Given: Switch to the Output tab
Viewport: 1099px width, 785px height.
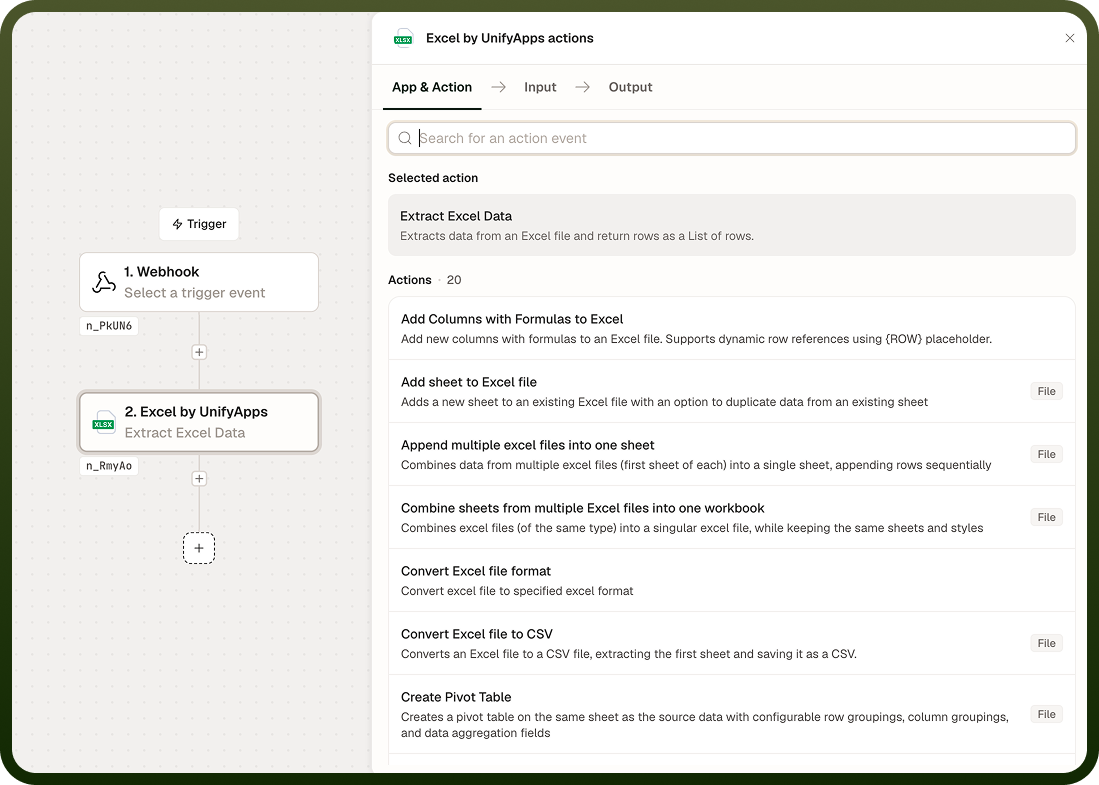Looking at the screenshot, I should point(630,87).
